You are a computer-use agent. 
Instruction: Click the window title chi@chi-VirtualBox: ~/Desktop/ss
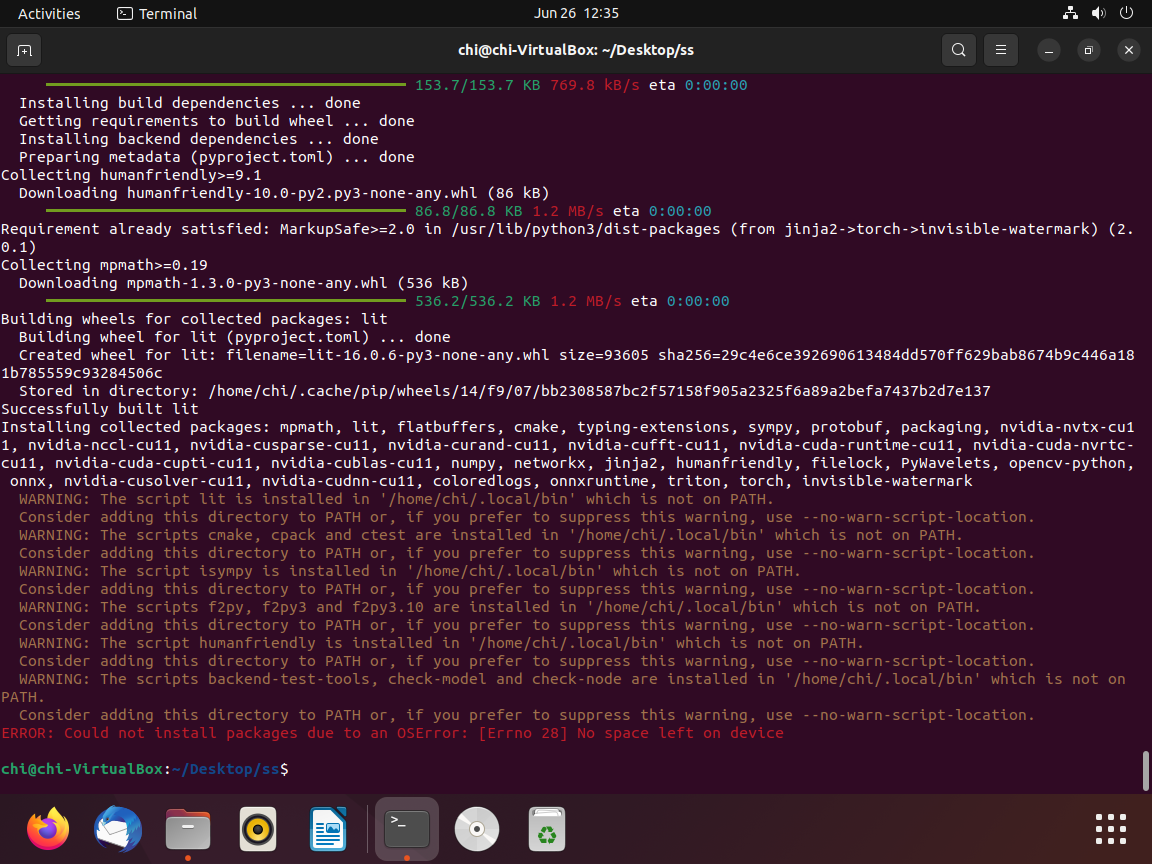[576, 50]
